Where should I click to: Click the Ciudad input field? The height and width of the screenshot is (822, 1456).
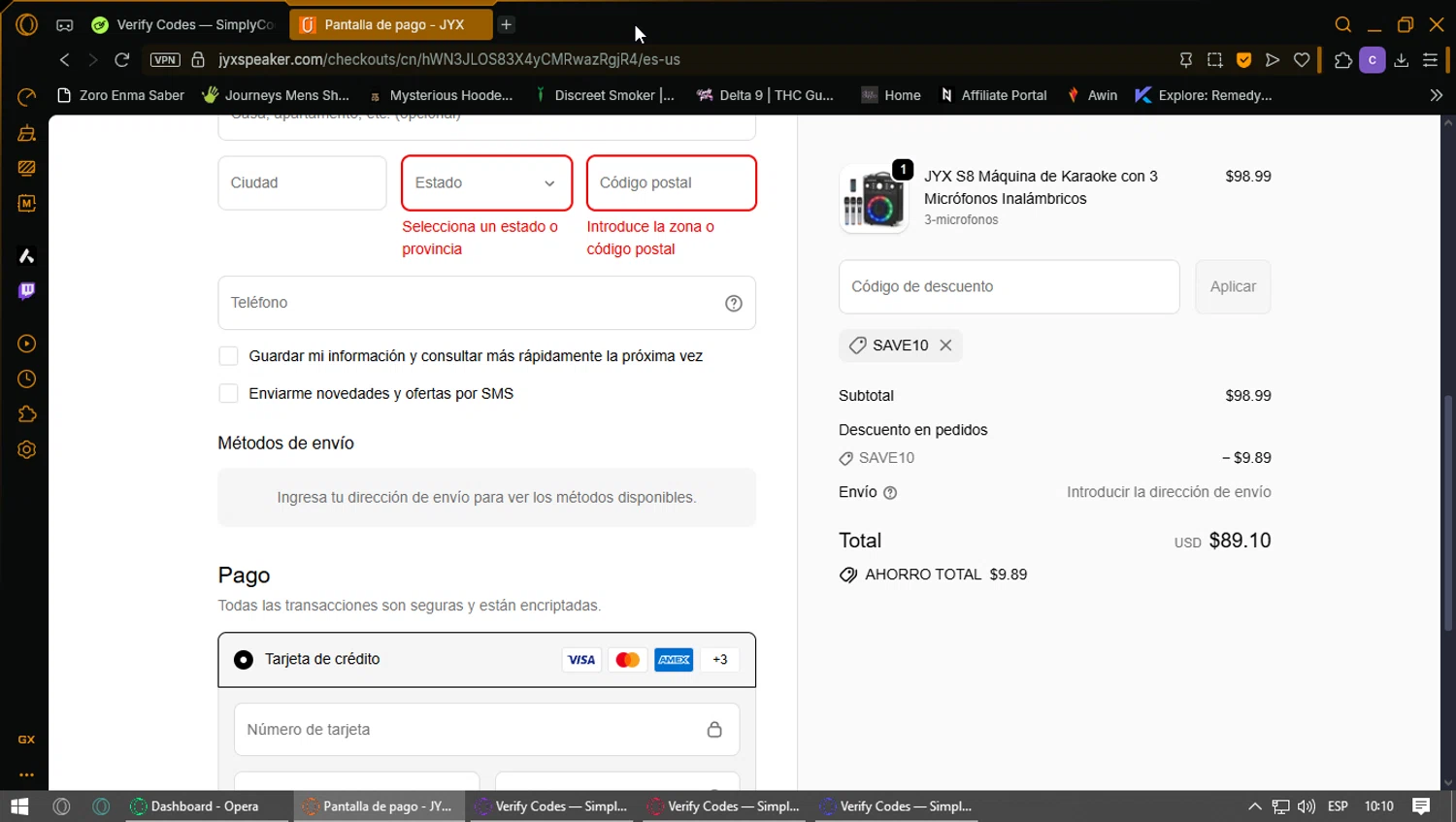302,182
